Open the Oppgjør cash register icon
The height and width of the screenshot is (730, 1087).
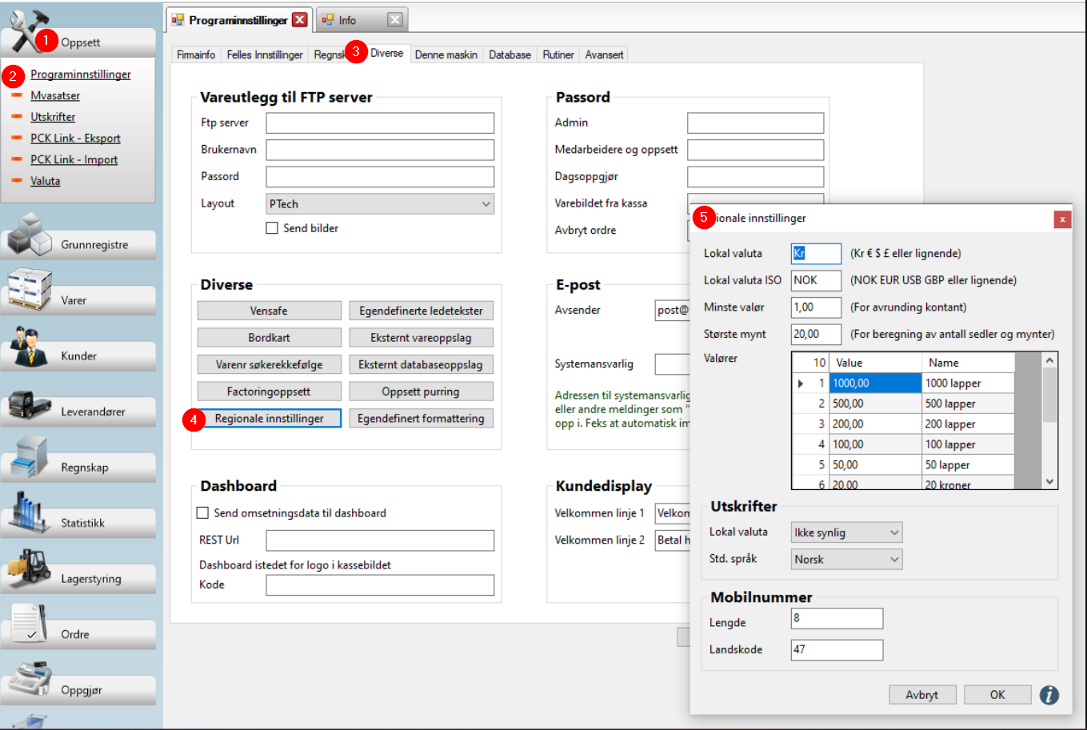pyautogui.click(x=29, y=678)
